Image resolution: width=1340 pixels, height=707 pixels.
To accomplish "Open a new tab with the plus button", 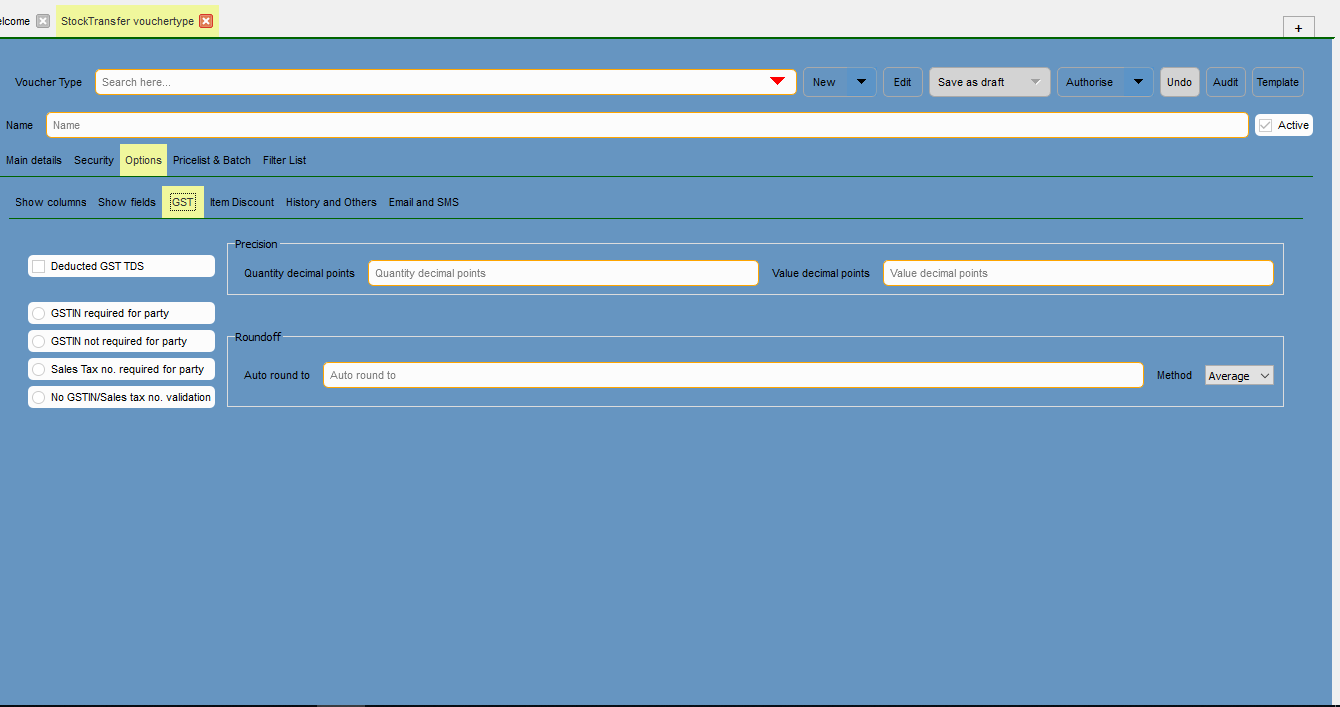I will 1298,27.
